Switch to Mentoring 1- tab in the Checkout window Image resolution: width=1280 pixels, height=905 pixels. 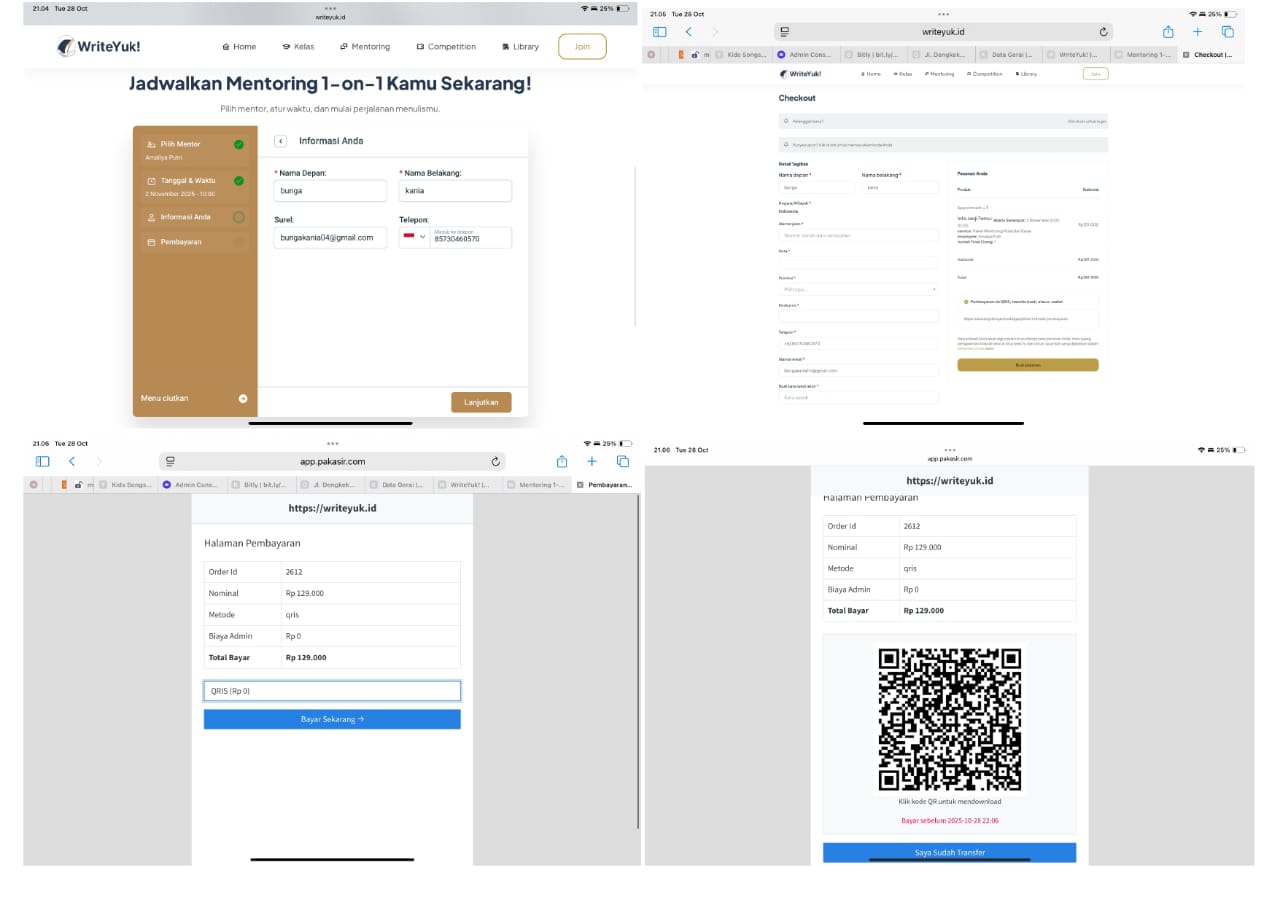click(x=1143, y=55)
